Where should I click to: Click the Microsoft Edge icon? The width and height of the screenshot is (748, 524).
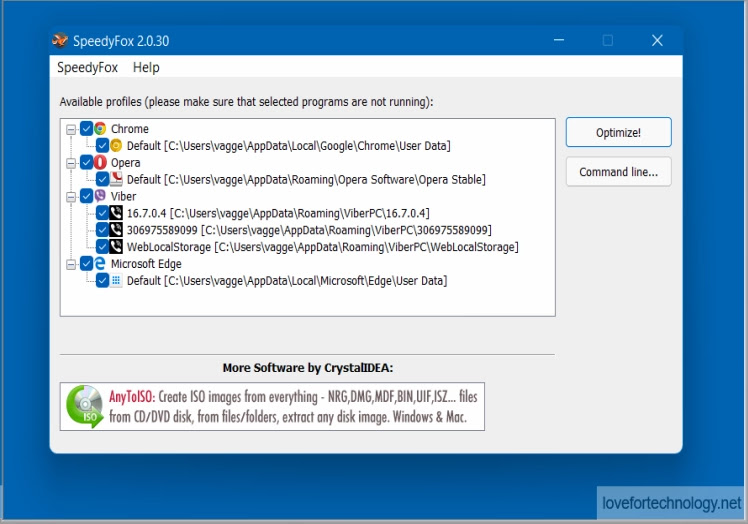[100, 263]
